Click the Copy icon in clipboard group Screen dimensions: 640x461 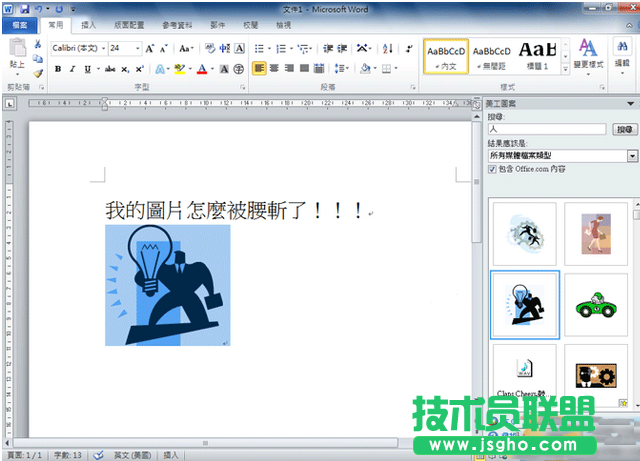pyautogui.click(x=38, y=59)
